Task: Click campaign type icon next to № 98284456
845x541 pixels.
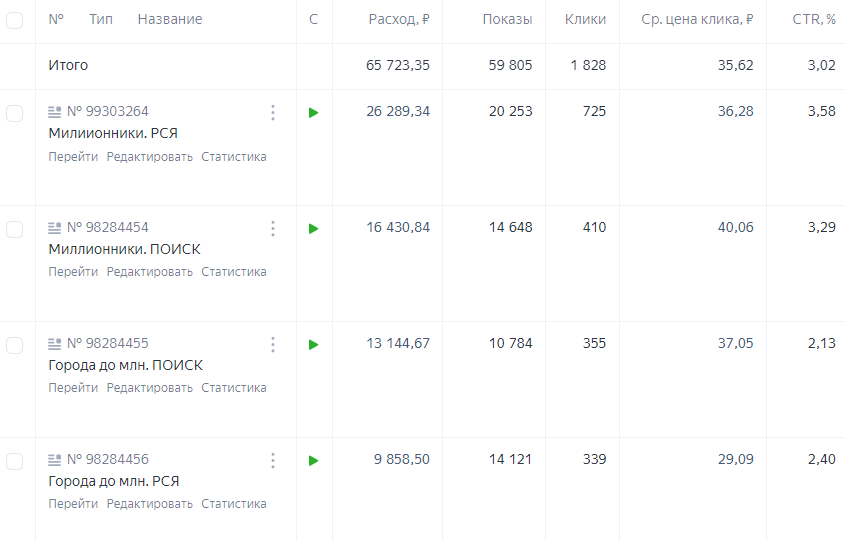Action: tap(55, 460)
